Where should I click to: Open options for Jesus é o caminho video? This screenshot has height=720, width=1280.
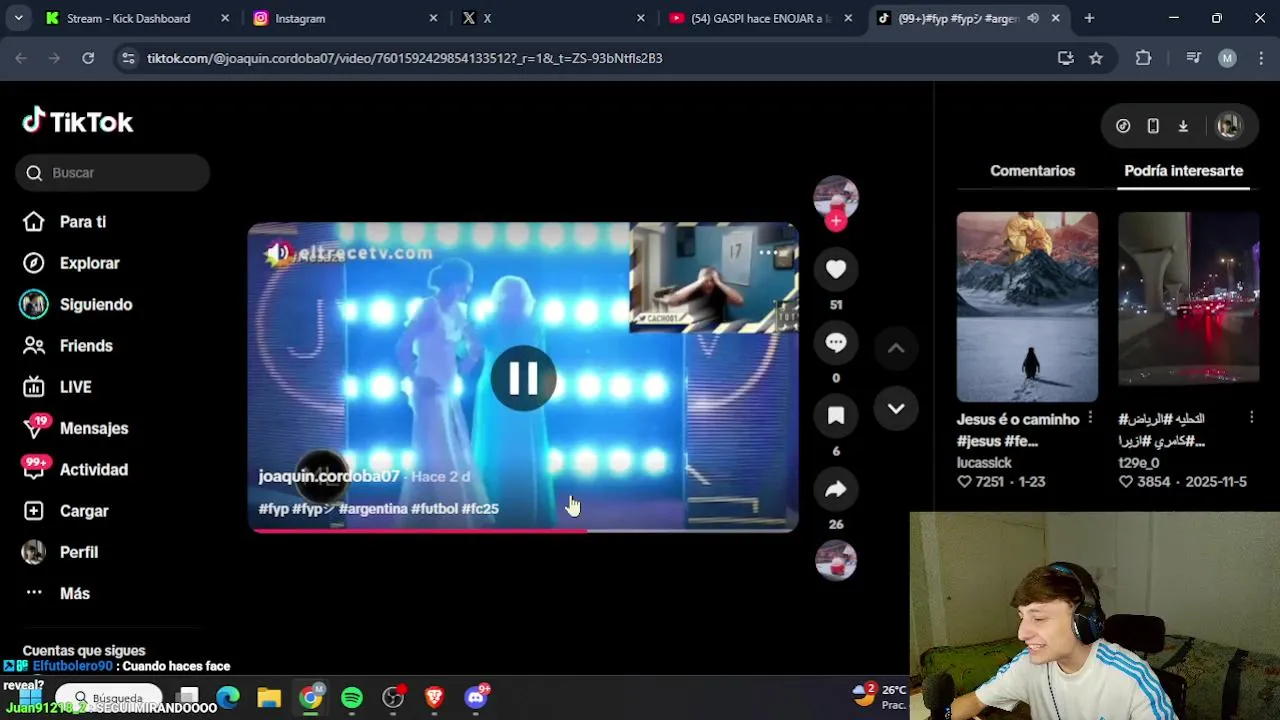1090,418
